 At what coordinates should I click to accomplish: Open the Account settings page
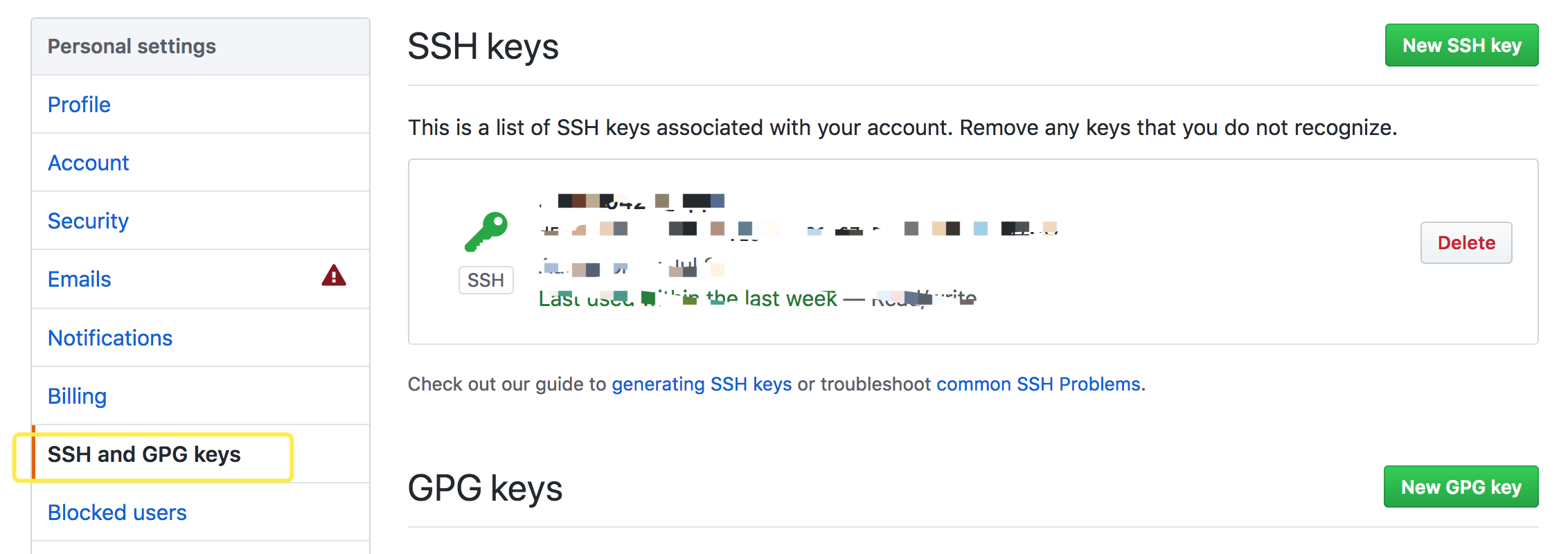click(x=88, y=162)
